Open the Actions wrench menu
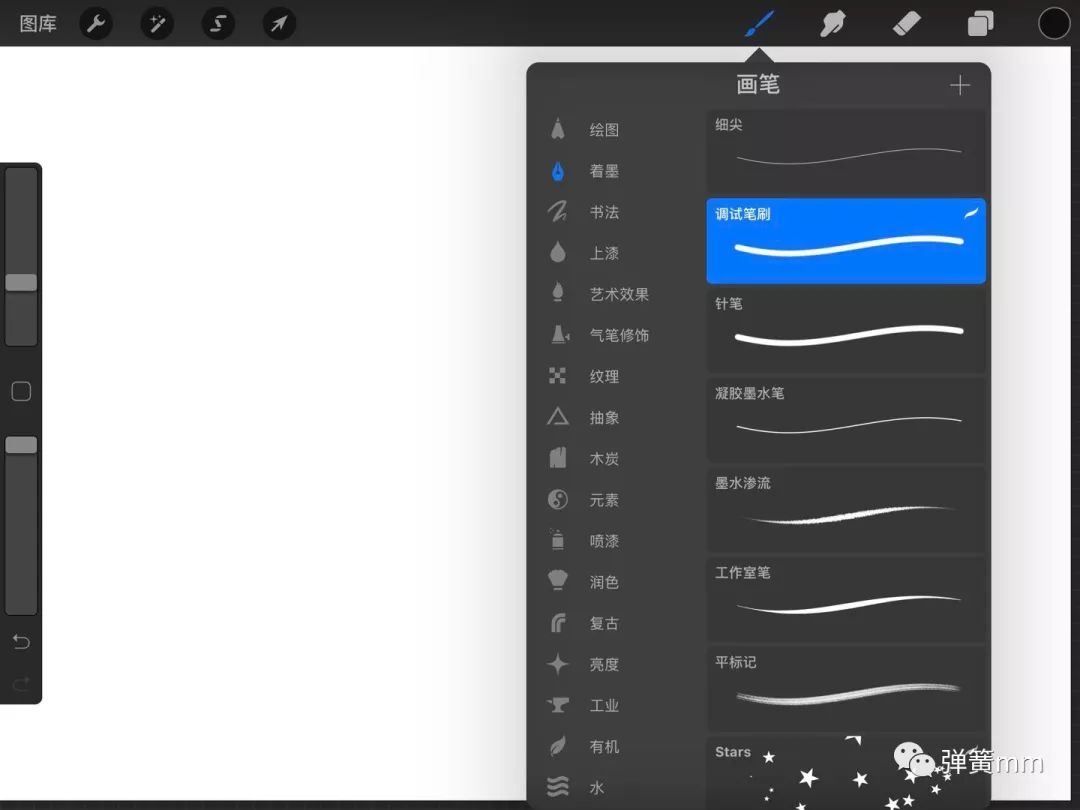Viewport: 1080px width, 810px height. pos(96,24)
